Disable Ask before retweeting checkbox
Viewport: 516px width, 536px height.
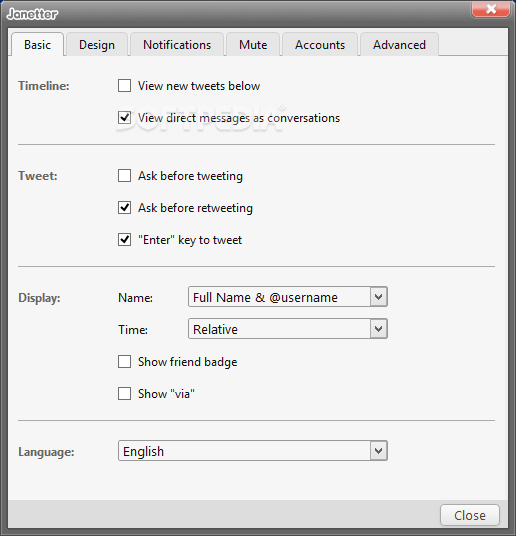point(124,207)
